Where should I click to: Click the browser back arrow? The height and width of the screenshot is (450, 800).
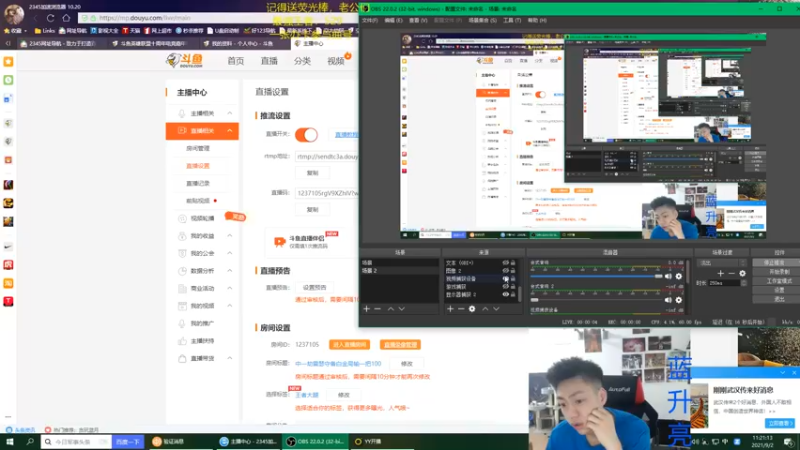(35, 18)
